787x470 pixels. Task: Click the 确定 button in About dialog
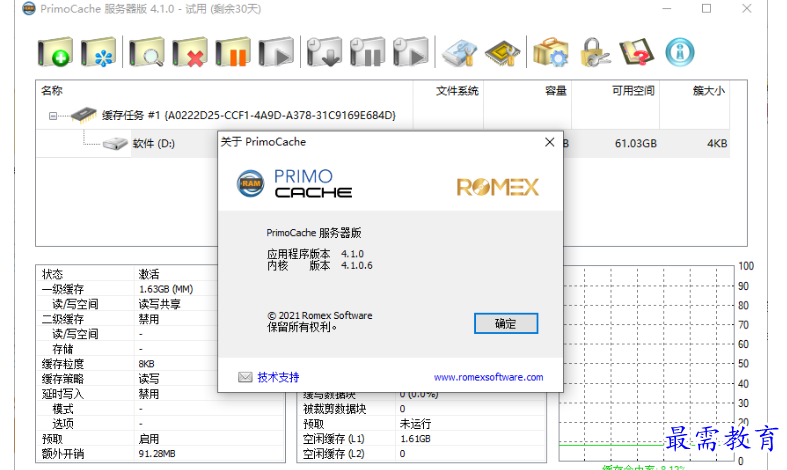506,323
